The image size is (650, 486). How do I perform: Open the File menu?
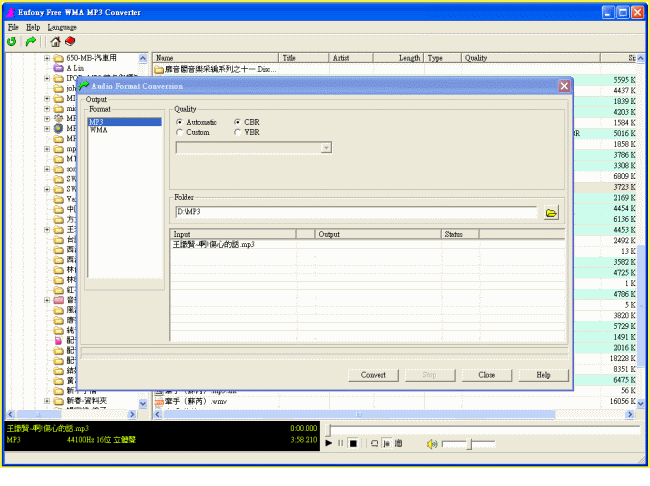pos(13,26)
